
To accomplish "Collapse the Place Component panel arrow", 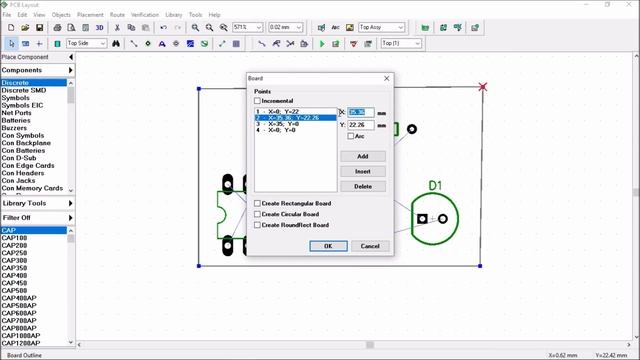I will 71,57.
